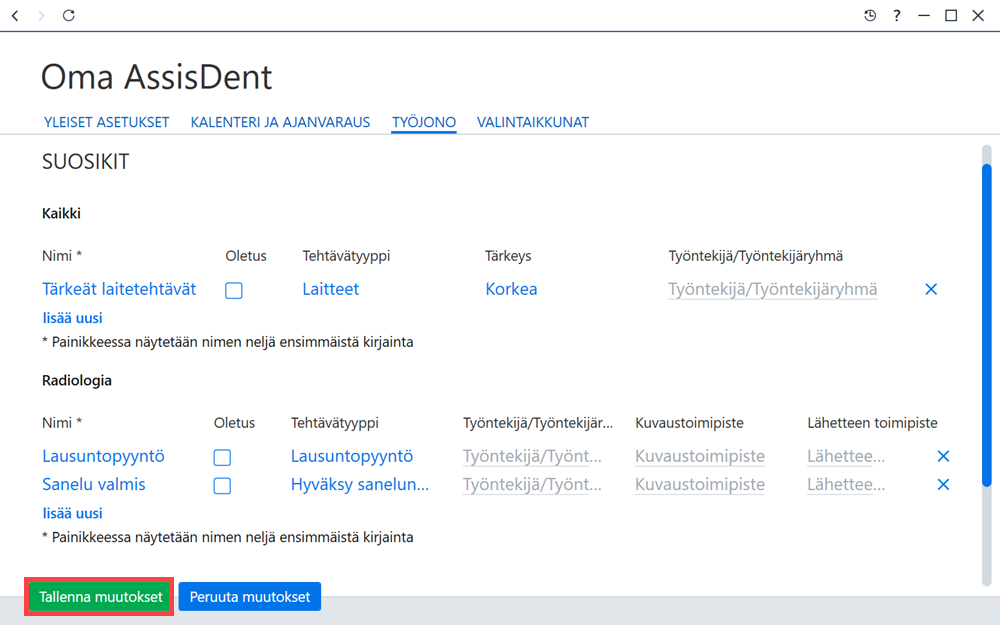Go back with the left arrow icon

tap(15, 15)
